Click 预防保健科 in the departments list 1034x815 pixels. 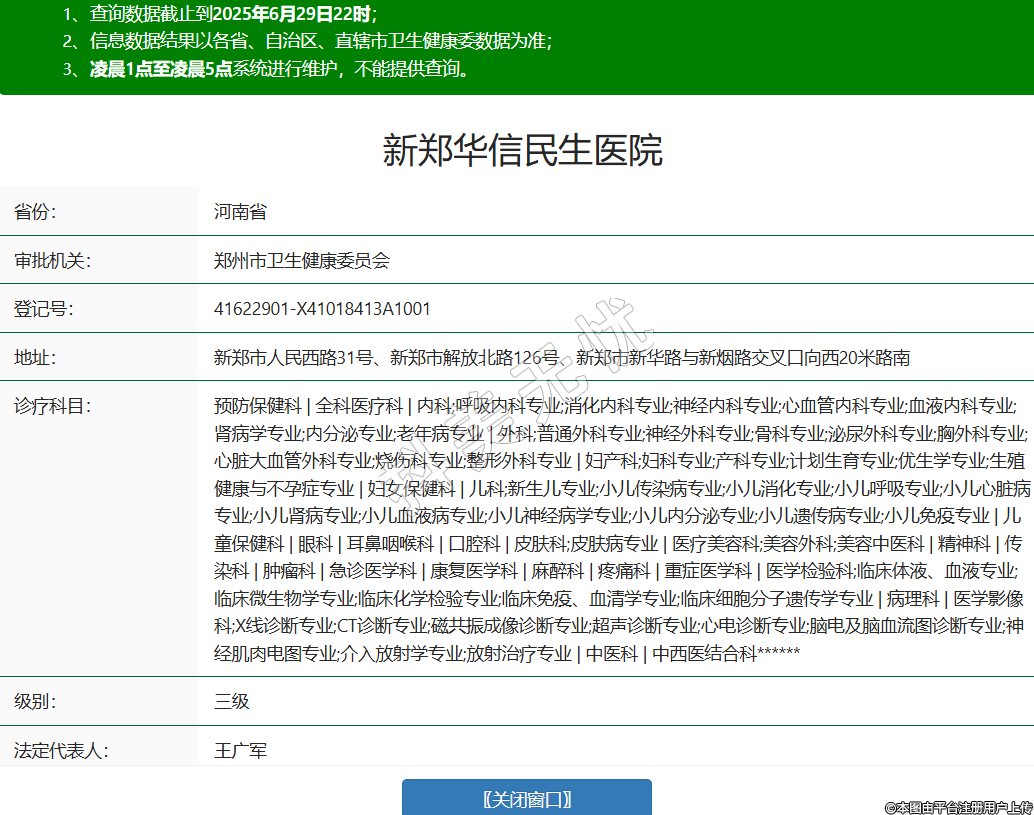[257, 406]
